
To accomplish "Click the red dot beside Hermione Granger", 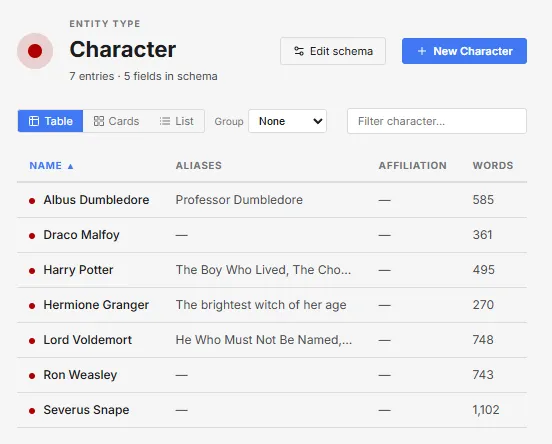I will coord(32,306).
